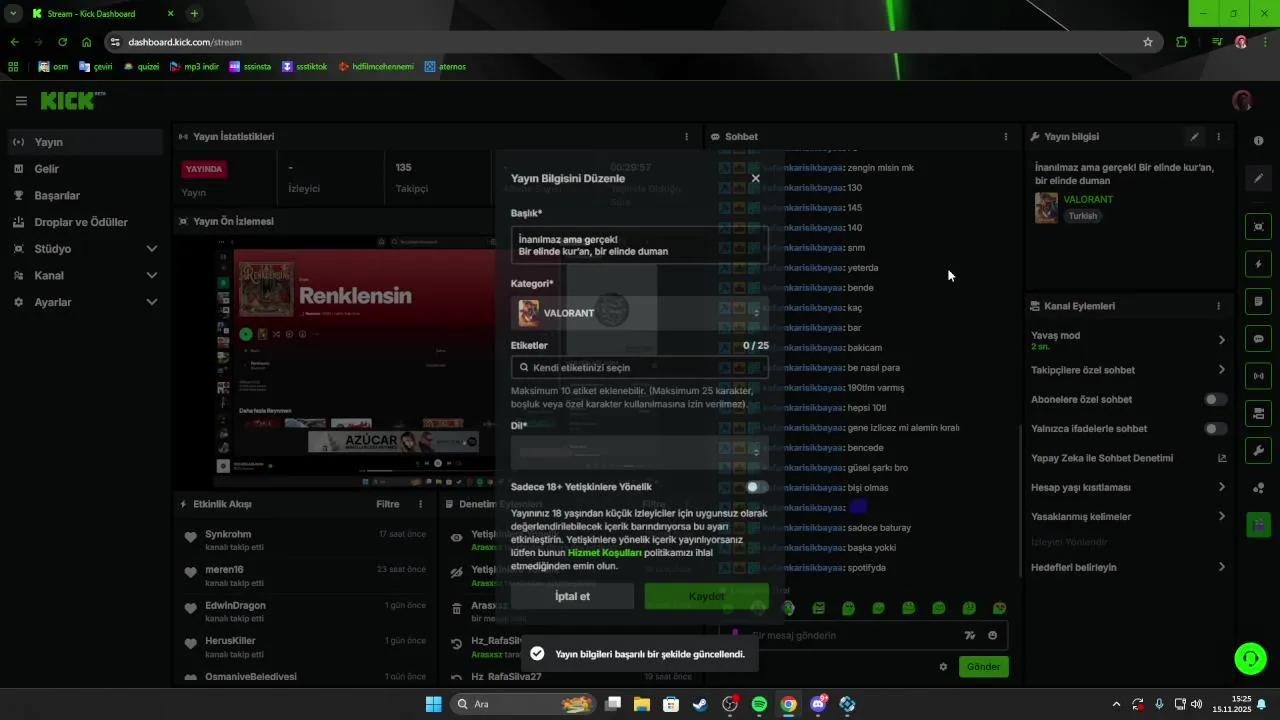
Task: Open the Dil language dropdown
Action: pyautogui.click(x=640, y=452)
